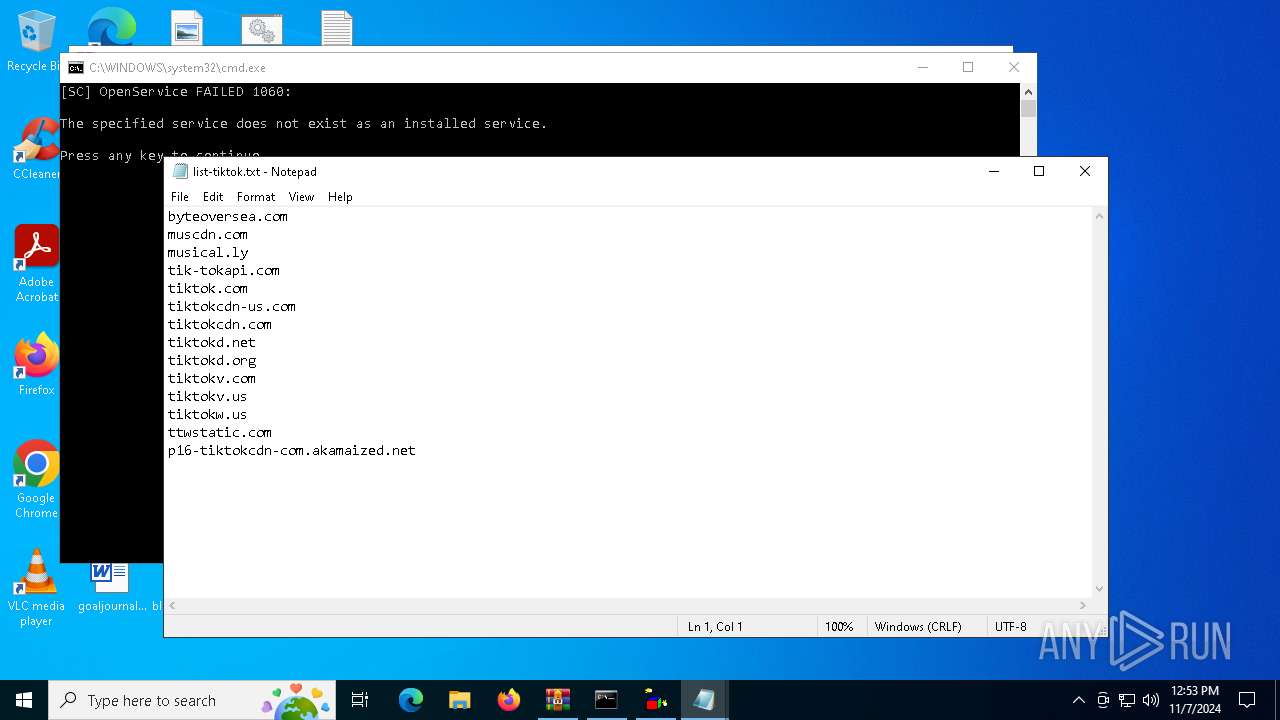Click the byteoversea.com line
1280x720 pixels.
(228, 216)
